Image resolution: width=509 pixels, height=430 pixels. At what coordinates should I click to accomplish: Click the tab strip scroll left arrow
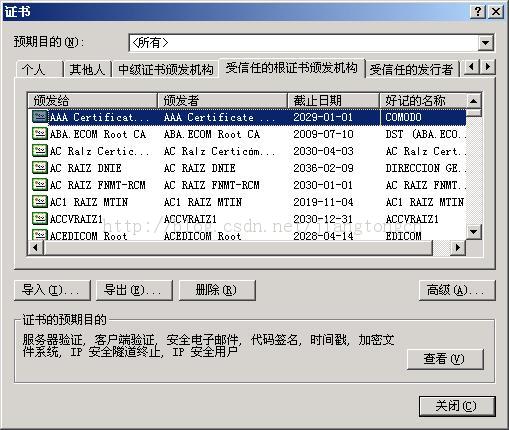point(472,67)
